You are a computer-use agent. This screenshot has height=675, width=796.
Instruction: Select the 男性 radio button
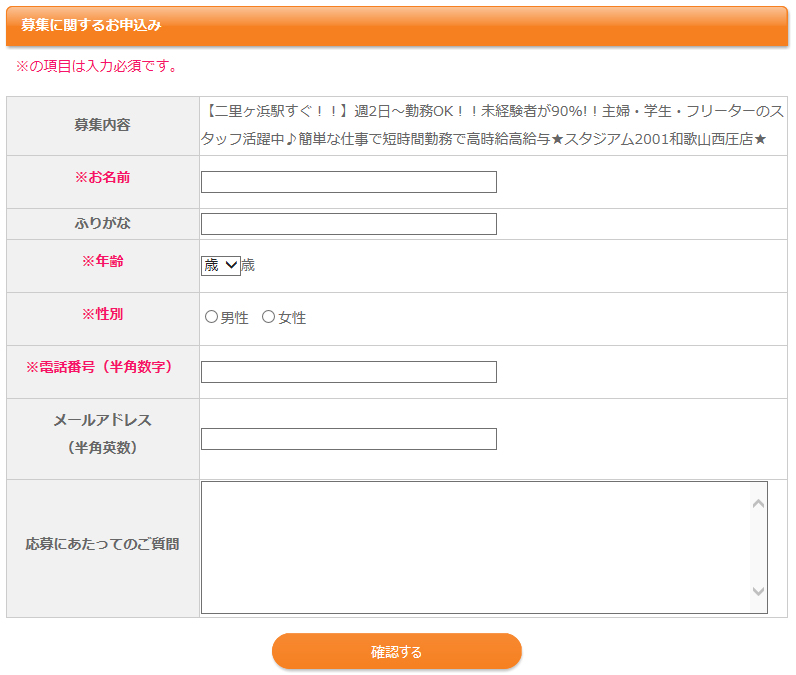click(211, 317)
